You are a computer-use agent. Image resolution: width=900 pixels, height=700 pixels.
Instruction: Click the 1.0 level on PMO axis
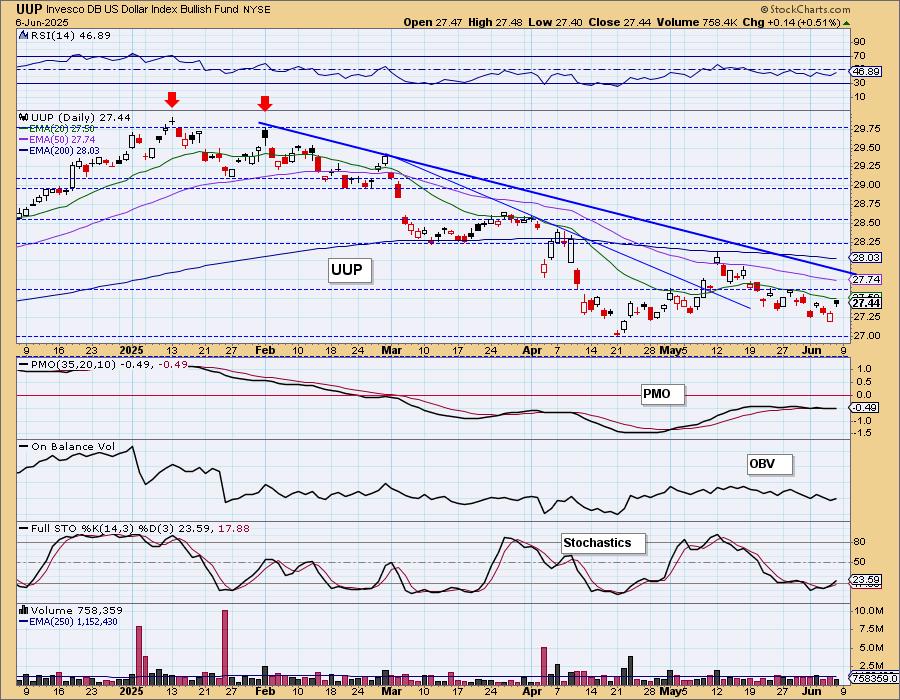click(864, 369)
